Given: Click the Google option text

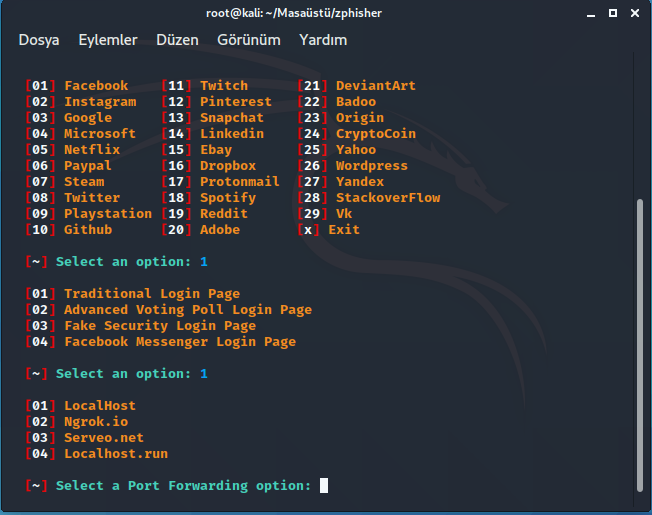Looking at the screenshot, I should pyautogui.click(x=88, y=118).
